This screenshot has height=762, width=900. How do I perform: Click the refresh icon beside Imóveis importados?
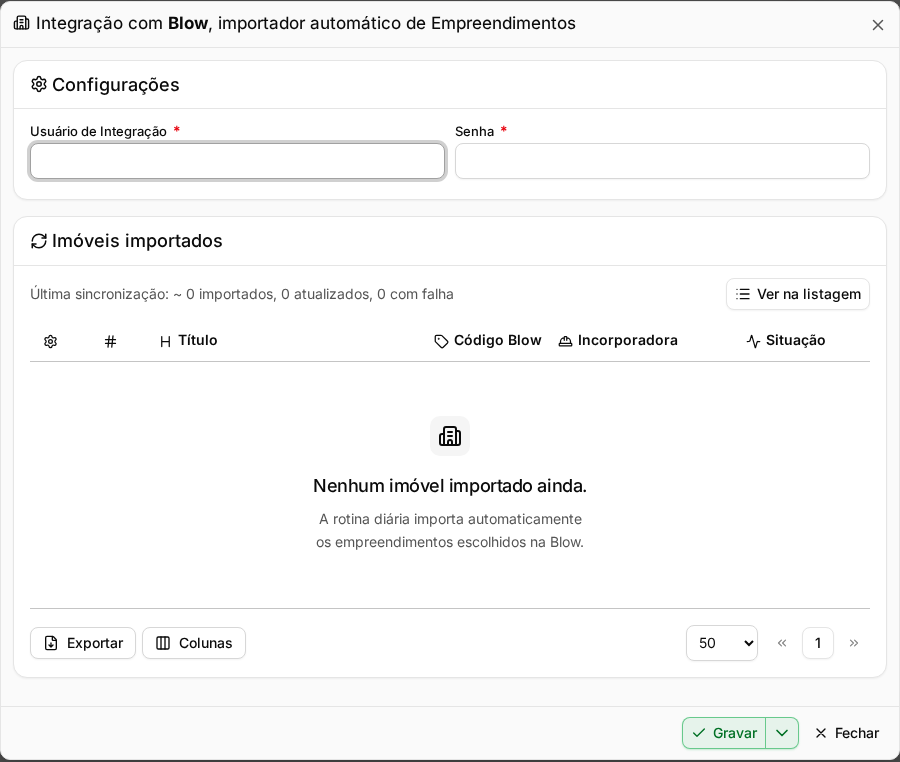point(38,241)
